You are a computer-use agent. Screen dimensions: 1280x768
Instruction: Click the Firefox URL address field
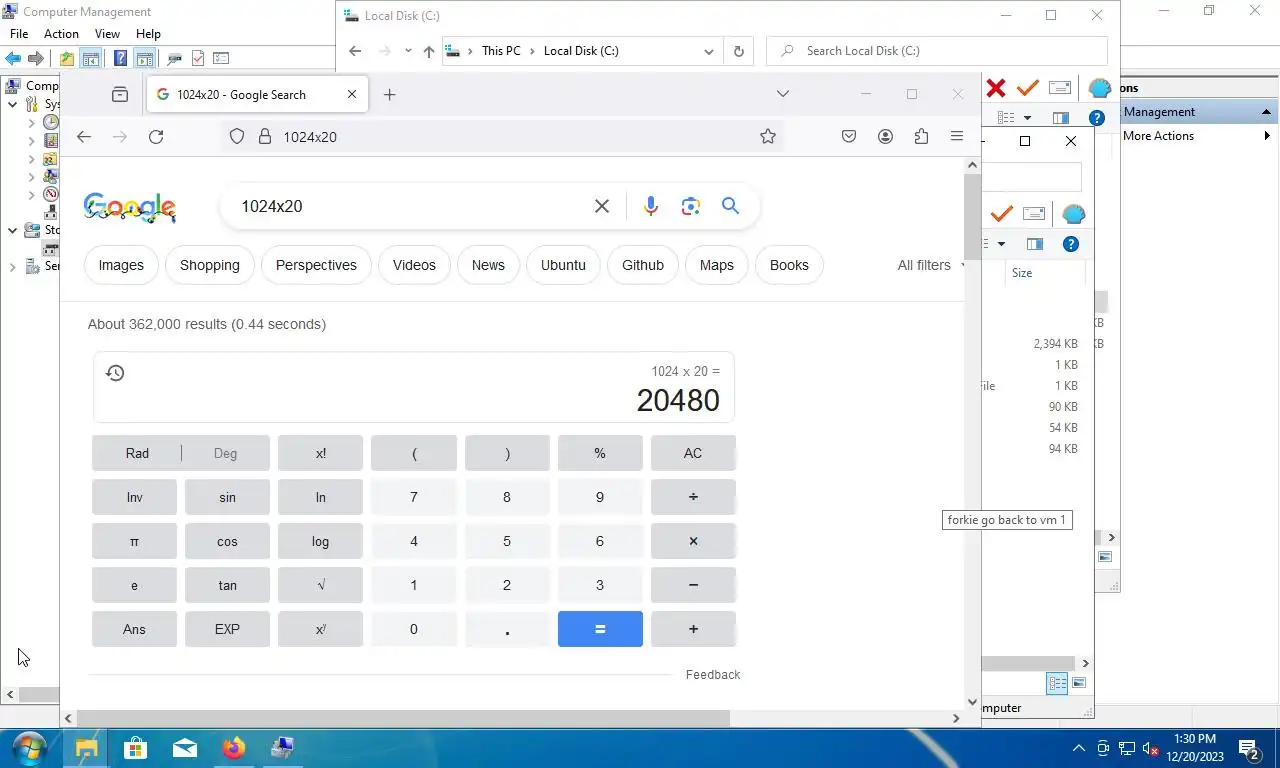pos(500,136)
